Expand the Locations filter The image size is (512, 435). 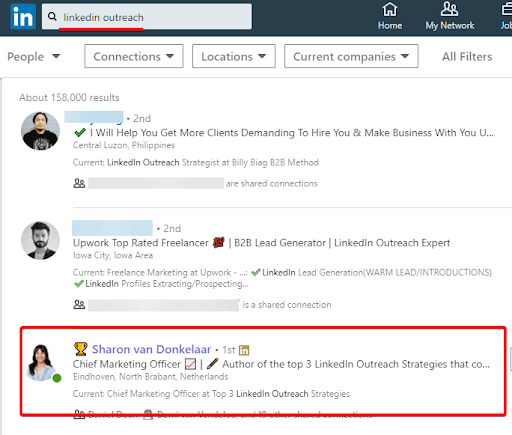point(234,56)
